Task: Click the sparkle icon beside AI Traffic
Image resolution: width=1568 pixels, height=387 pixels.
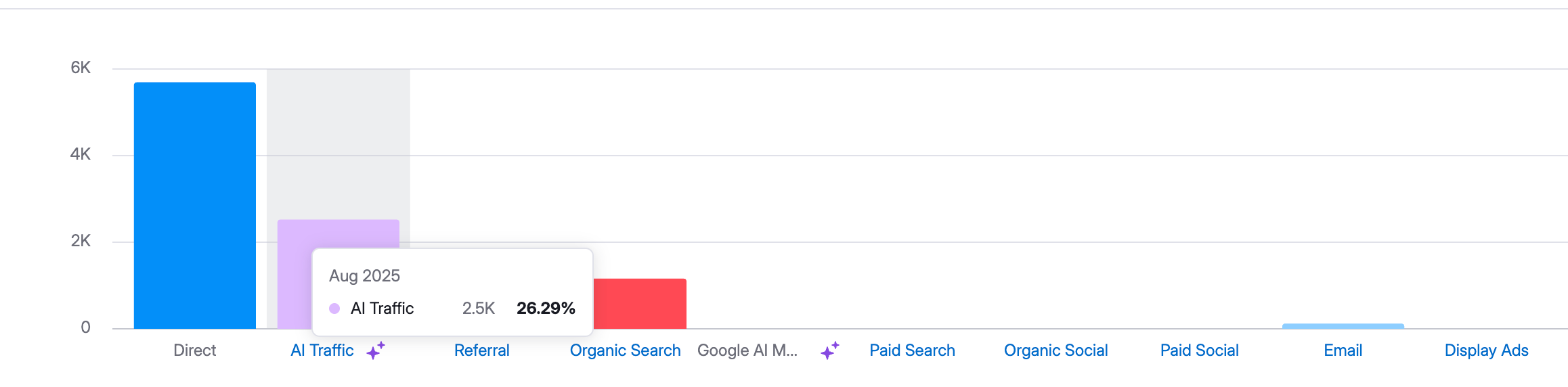Action: coord(376,350)
